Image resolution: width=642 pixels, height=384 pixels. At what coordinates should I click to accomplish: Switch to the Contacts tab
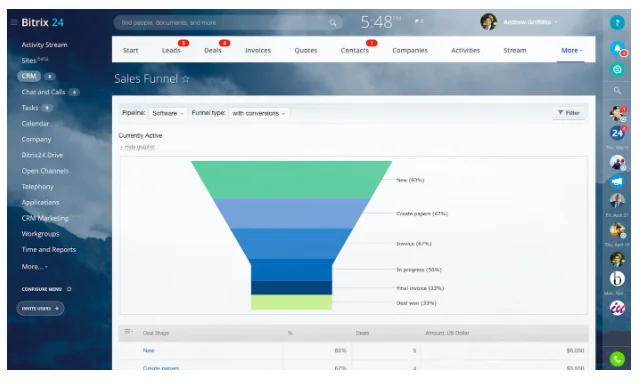point(355,50)
